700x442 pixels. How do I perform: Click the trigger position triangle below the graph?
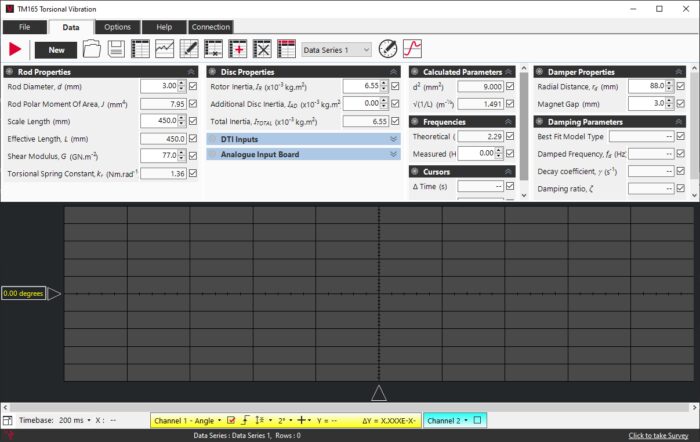(x=379, y=393)
